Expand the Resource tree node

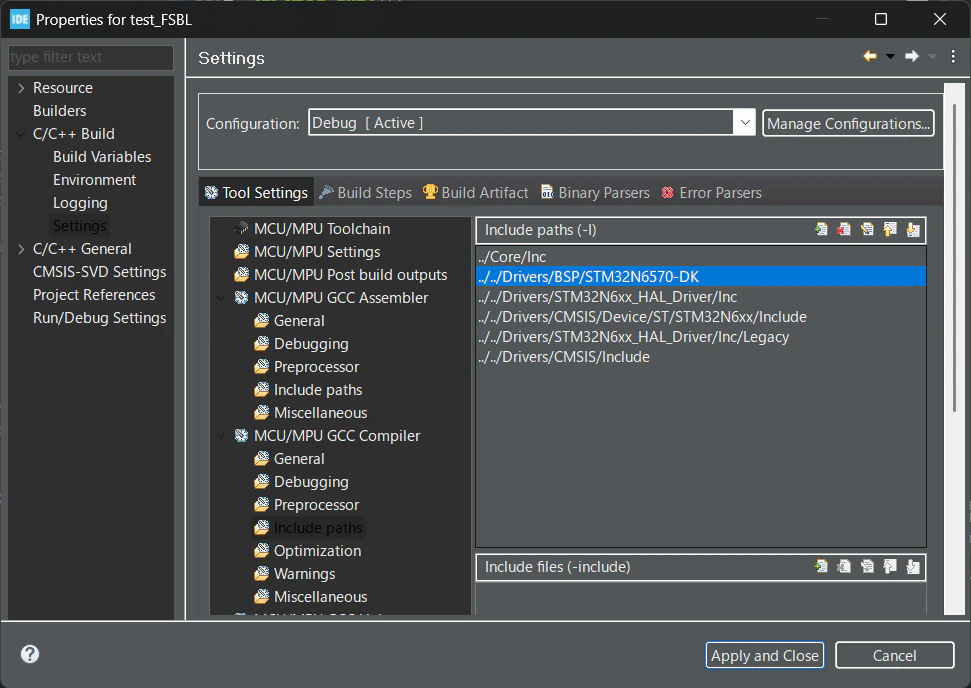click(x=22, y=88)
